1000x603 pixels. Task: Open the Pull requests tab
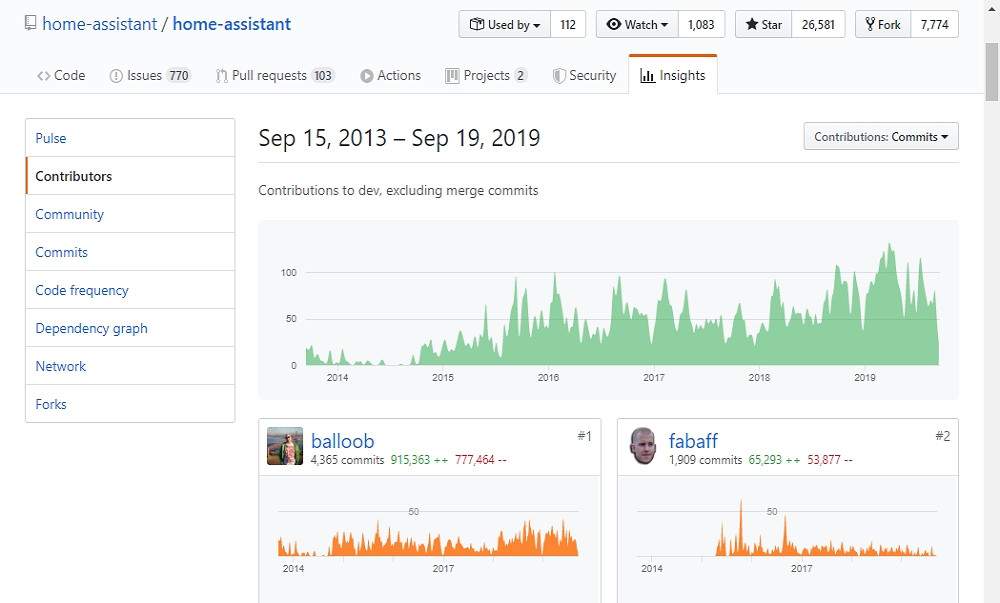tap(275, 75)
